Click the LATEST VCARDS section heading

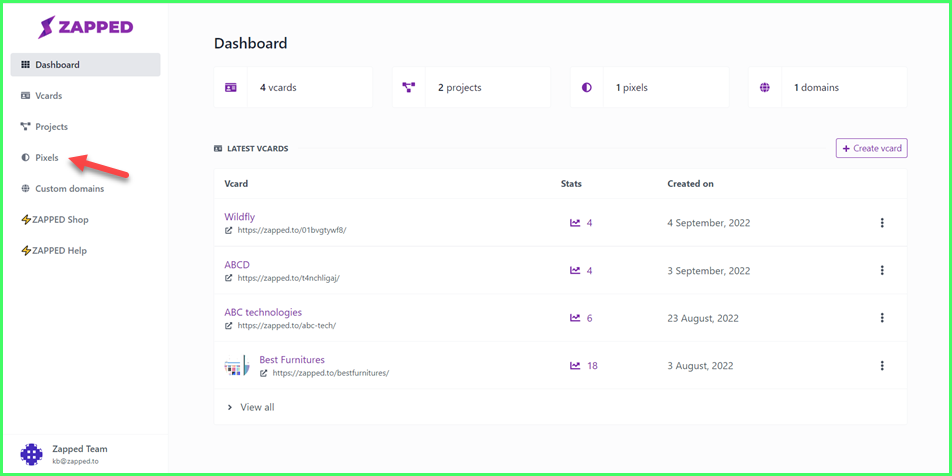click(x=257, y=148)
